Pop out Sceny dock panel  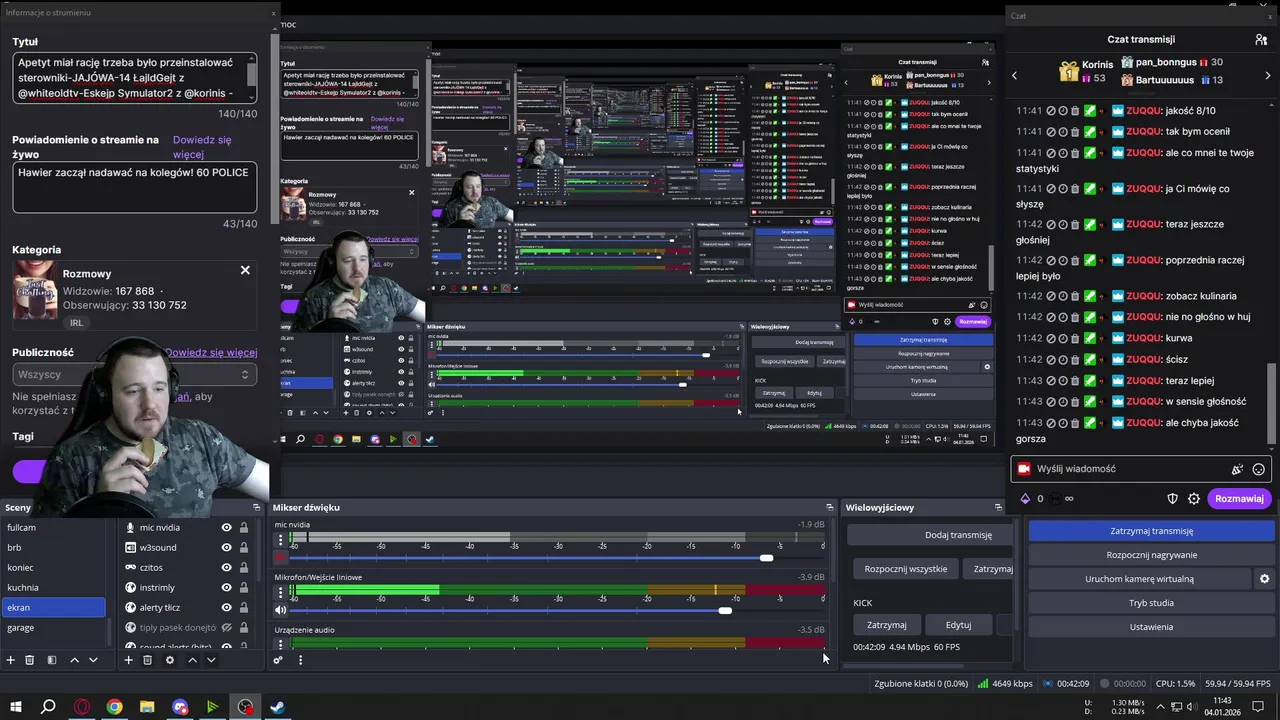point(256,508)
